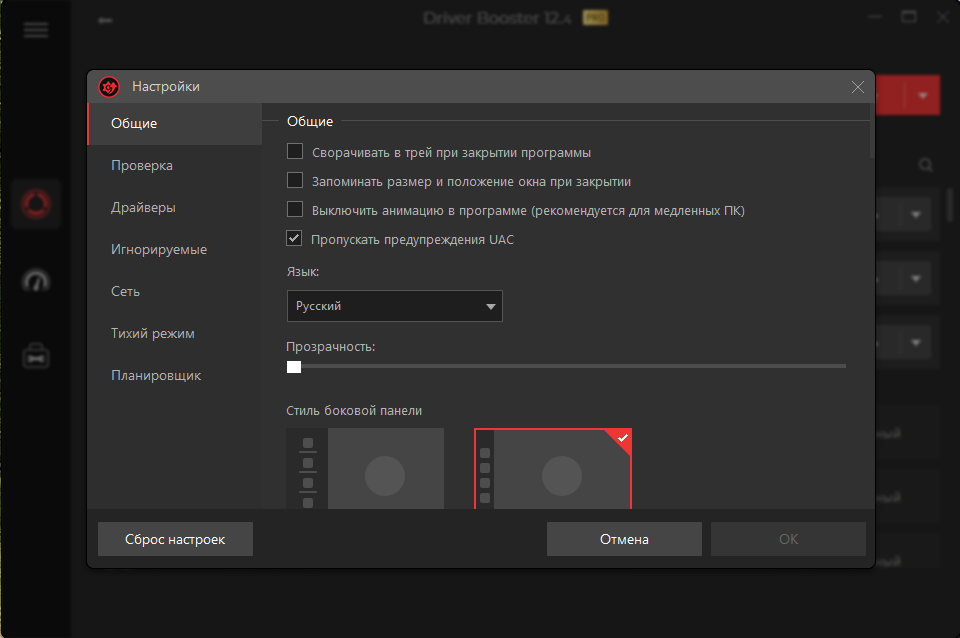This screenshot has height=638, width=960.
Task: Choose the compact sidebar style thumbnail
Action: click(553, 468)
